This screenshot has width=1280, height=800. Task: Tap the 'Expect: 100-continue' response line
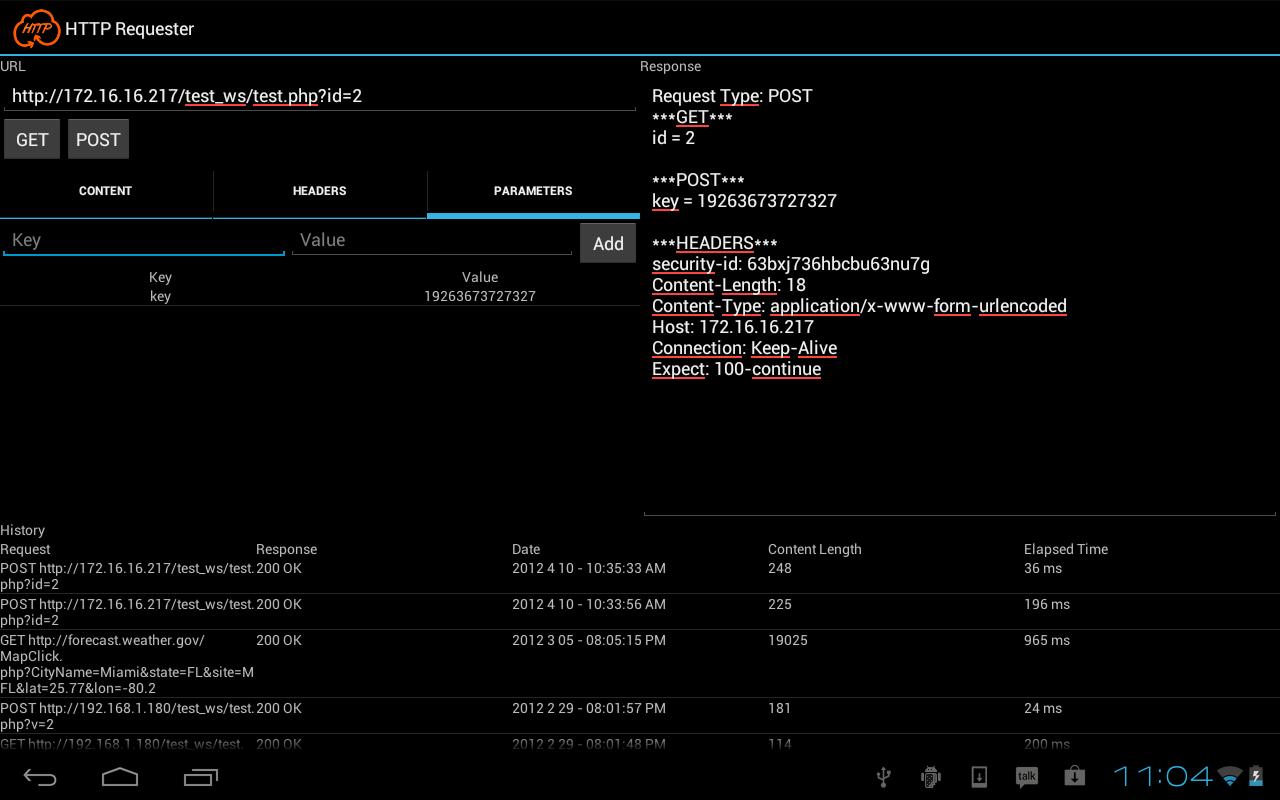(x=736, y=369)
